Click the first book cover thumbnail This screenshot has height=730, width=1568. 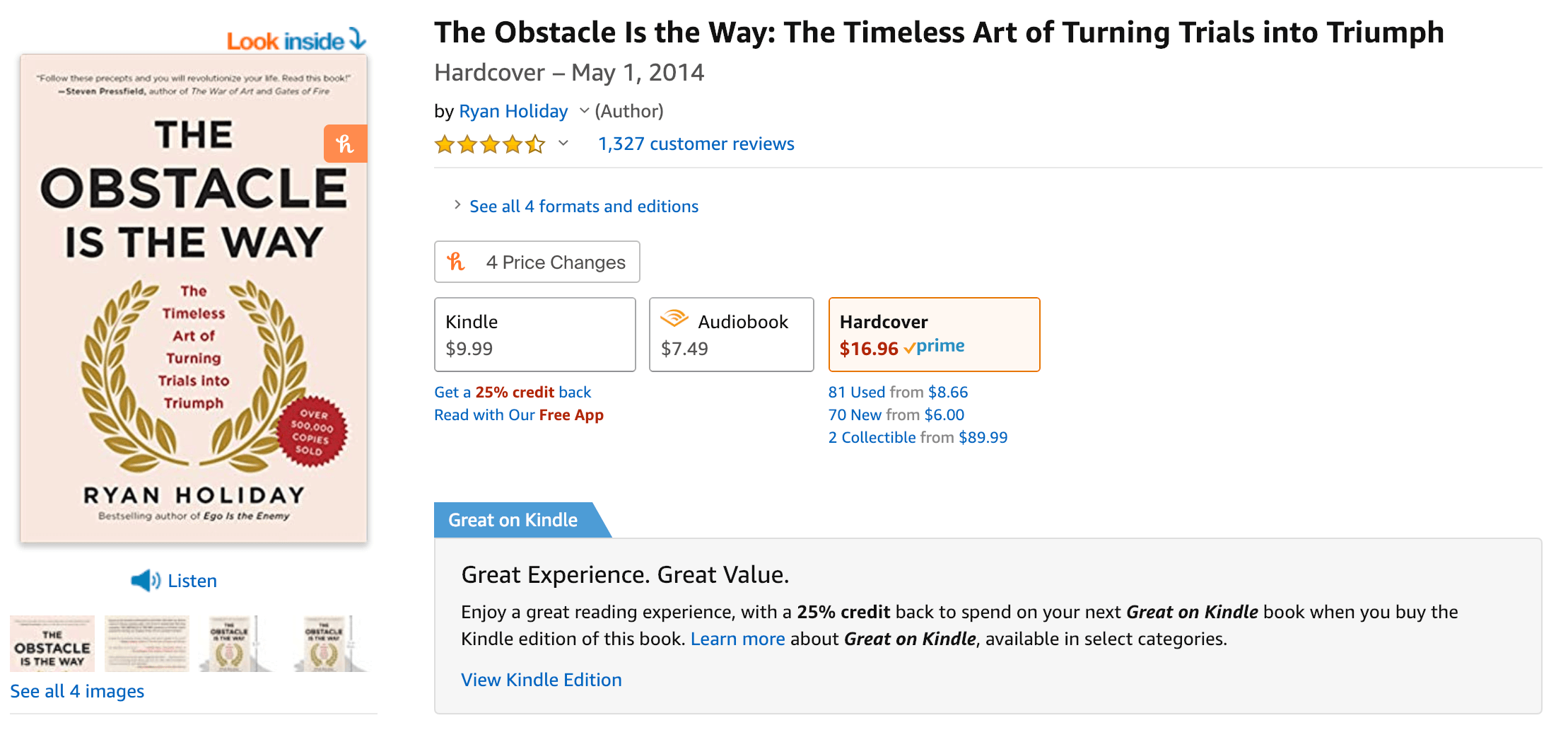pos(52,643)
